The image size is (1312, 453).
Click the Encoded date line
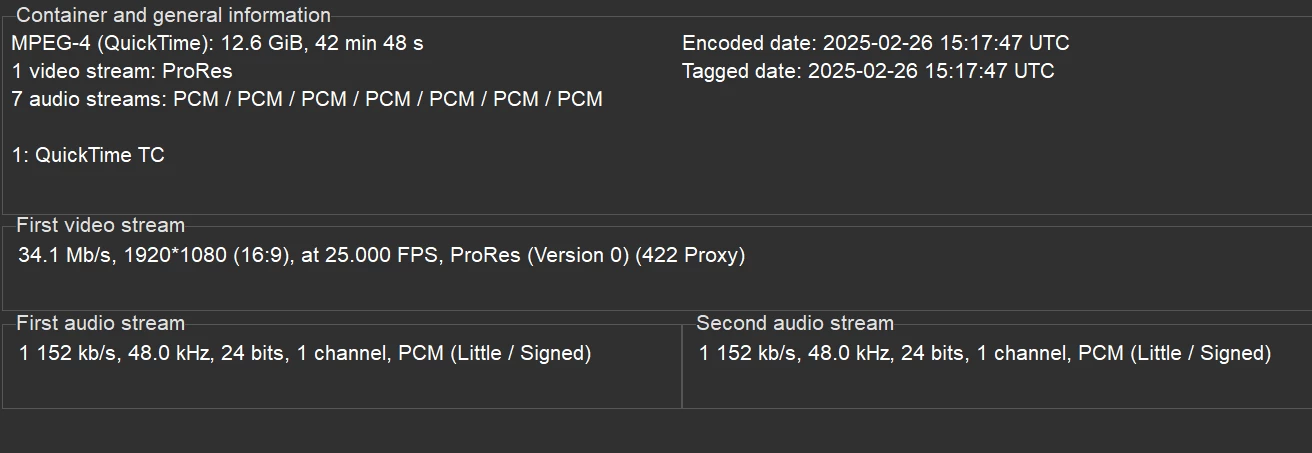click(x=875, y=43)
